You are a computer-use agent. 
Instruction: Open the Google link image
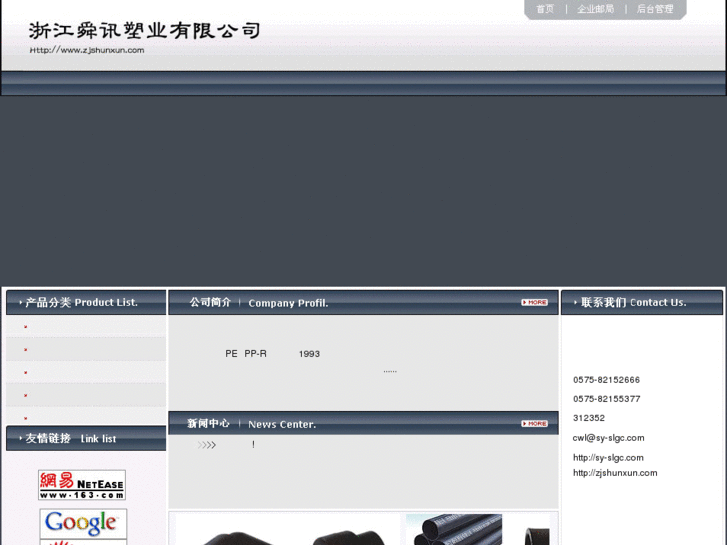point(83,523)
